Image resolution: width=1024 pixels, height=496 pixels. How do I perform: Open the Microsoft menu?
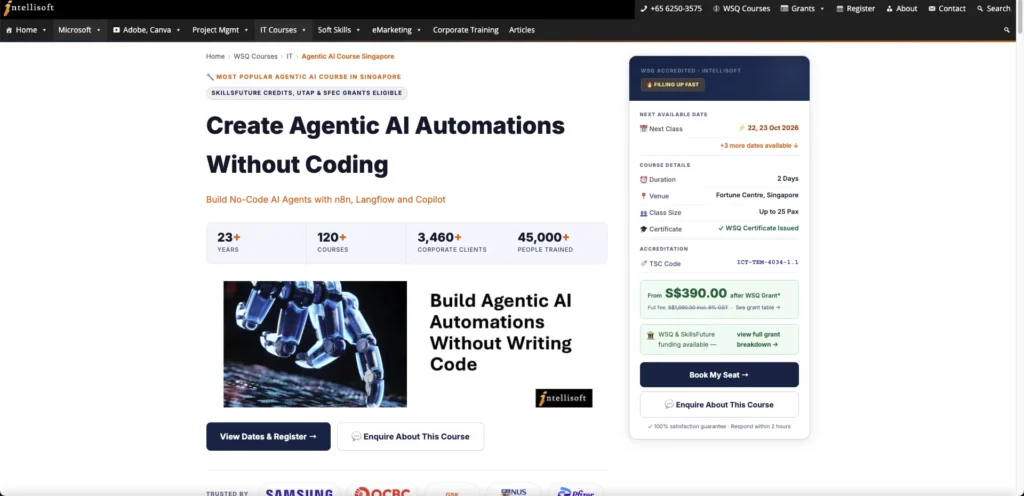click(74, 30)
